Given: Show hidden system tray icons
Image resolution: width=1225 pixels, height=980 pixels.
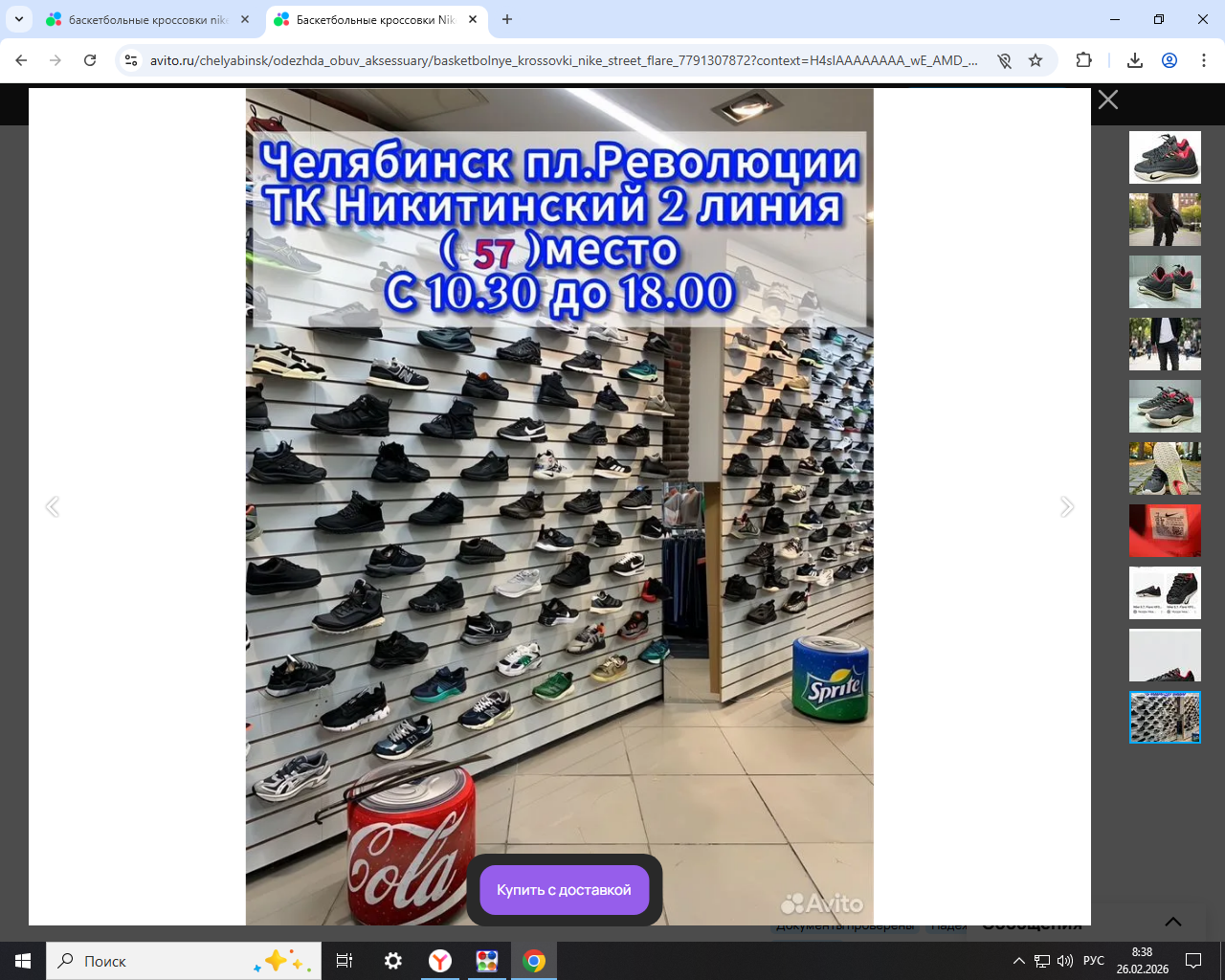Looking at the screenshot, I should point(1019,961).
